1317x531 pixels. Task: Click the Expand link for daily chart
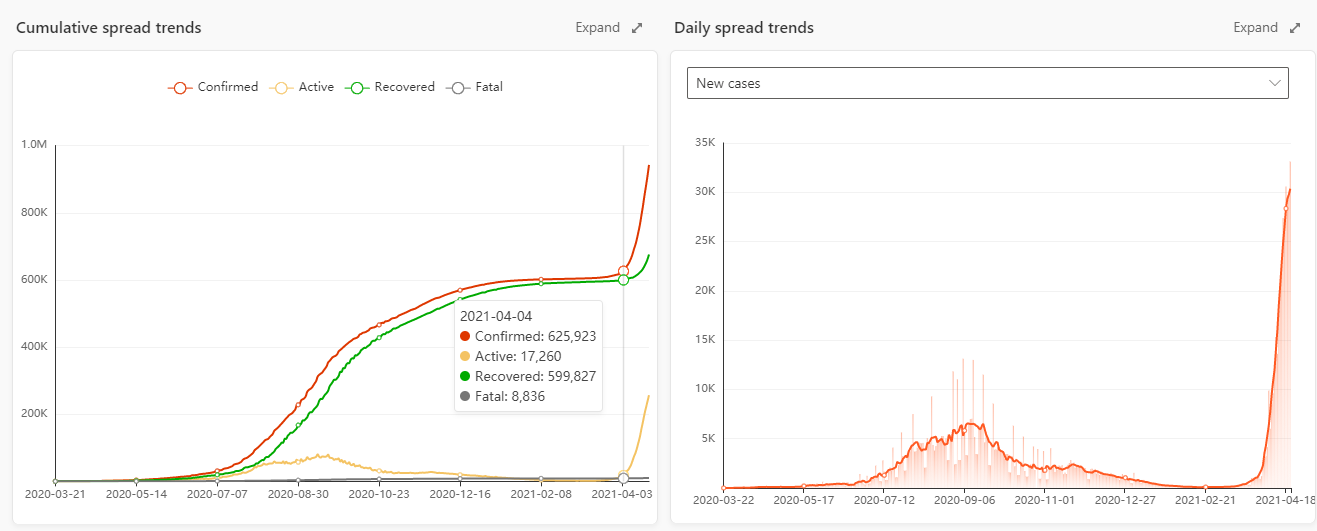pyautogui.click(x=1255, y=28)
